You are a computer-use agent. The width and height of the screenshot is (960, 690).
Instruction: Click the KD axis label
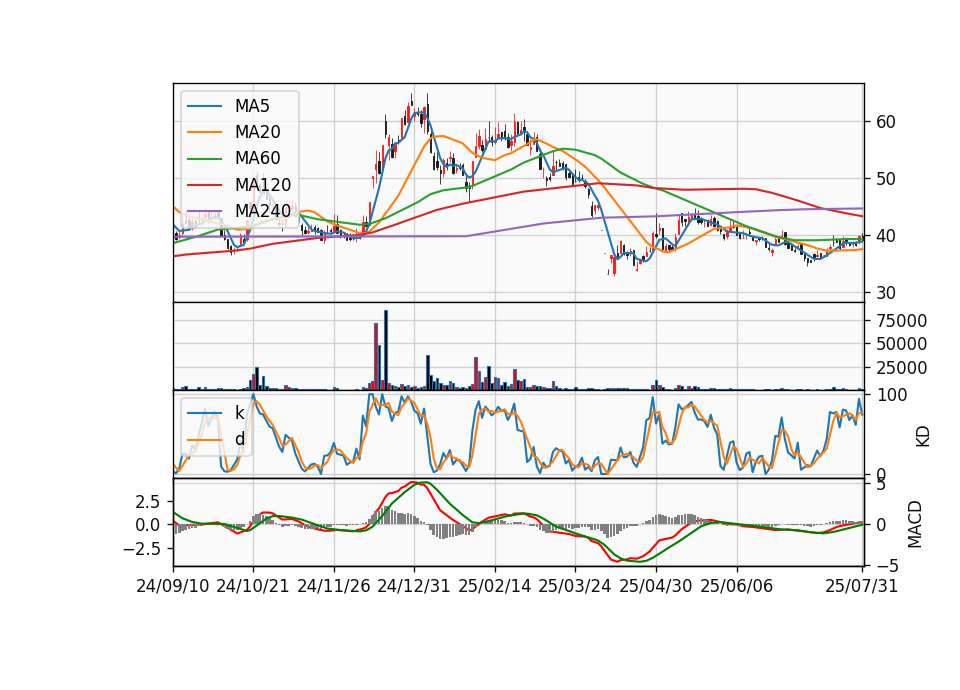tap(923, 436)
